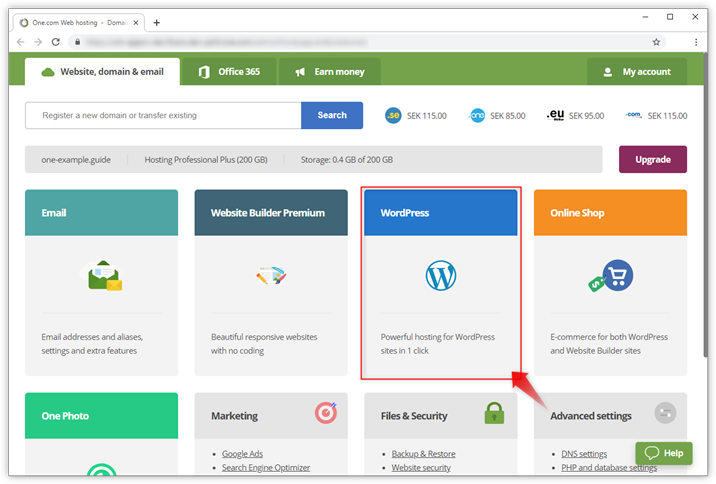Open the One Photo tile

click(101, 416)
